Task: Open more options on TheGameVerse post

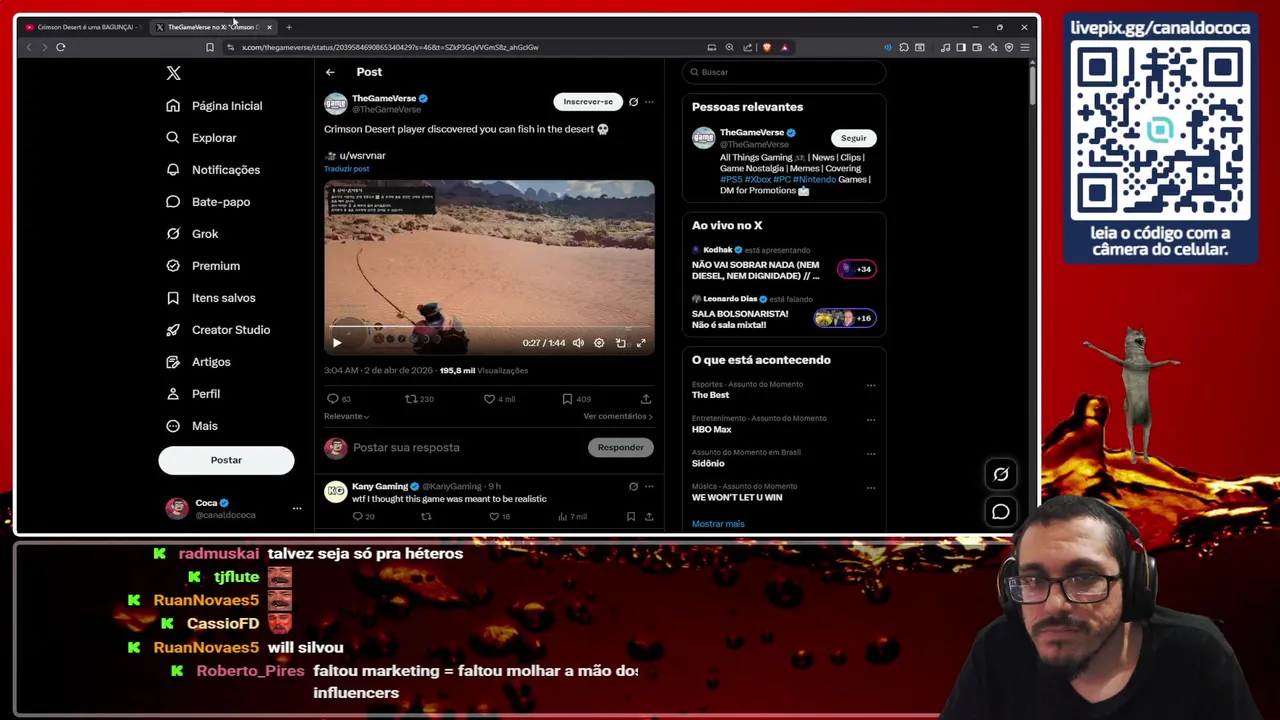Action: click(x=649, y=101)
